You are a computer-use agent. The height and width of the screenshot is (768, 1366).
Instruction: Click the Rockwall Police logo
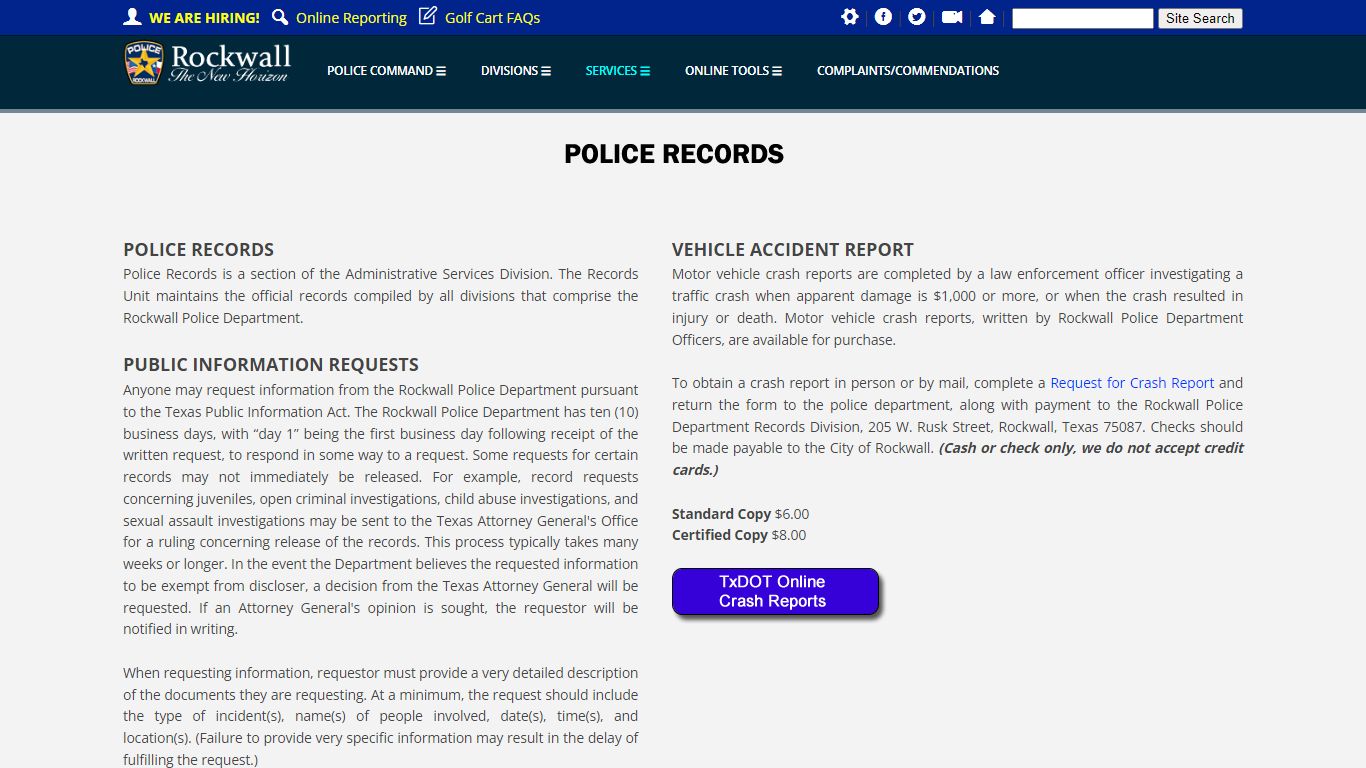click(x=208, y=63)
